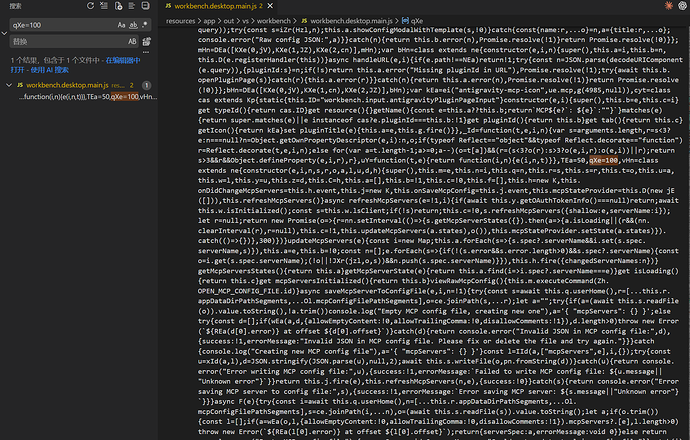
Task: Click orange sparkle icon top right
Action: [x=669, y=6]
